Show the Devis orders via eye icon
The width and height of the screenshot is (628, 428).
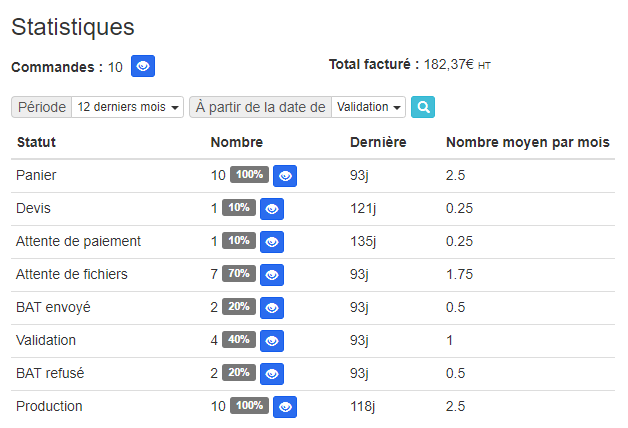coord(271,209)
